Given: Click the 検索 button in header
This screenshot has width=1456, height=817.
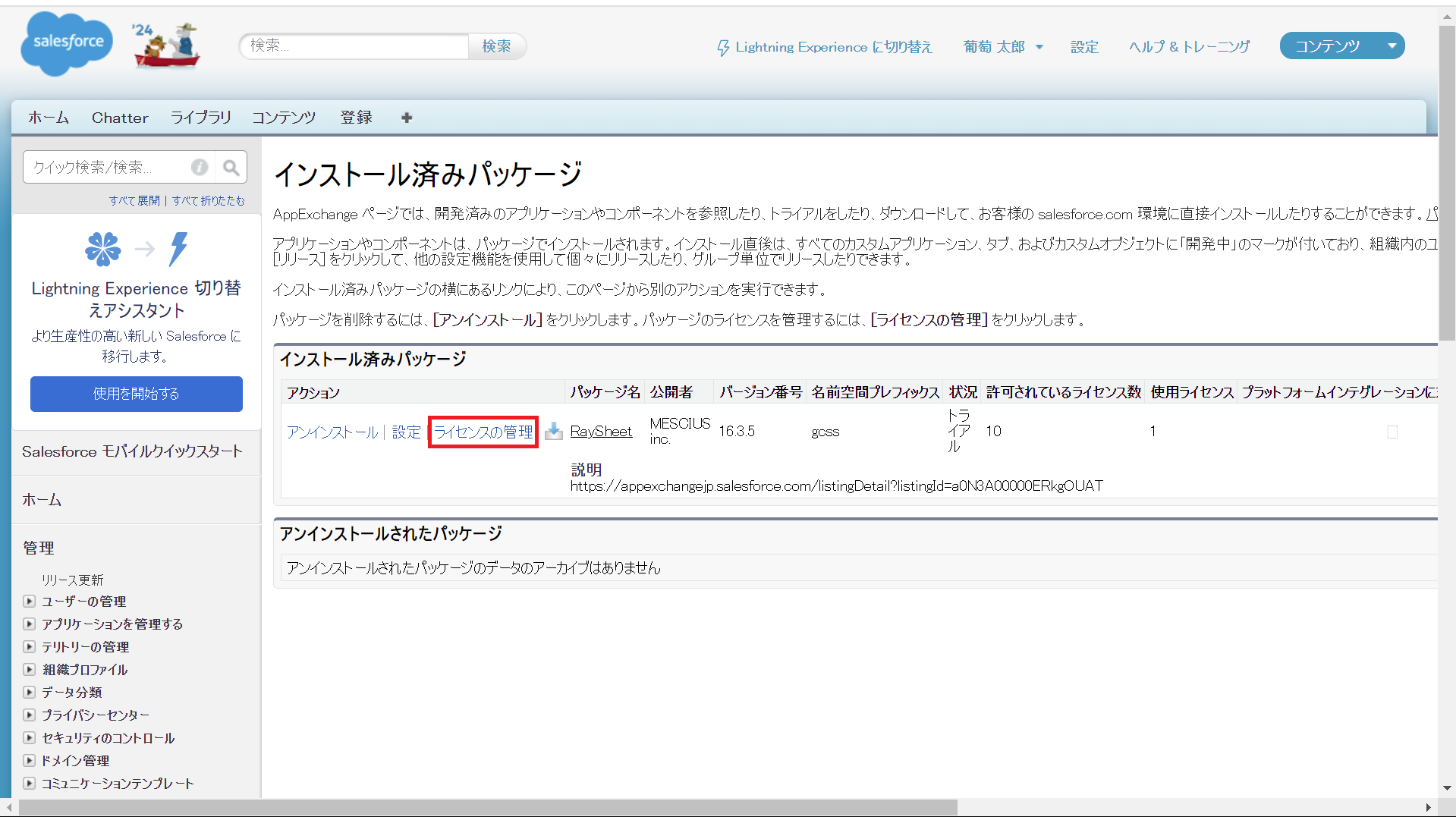Looking at the screenshot, I should [497, 46].
